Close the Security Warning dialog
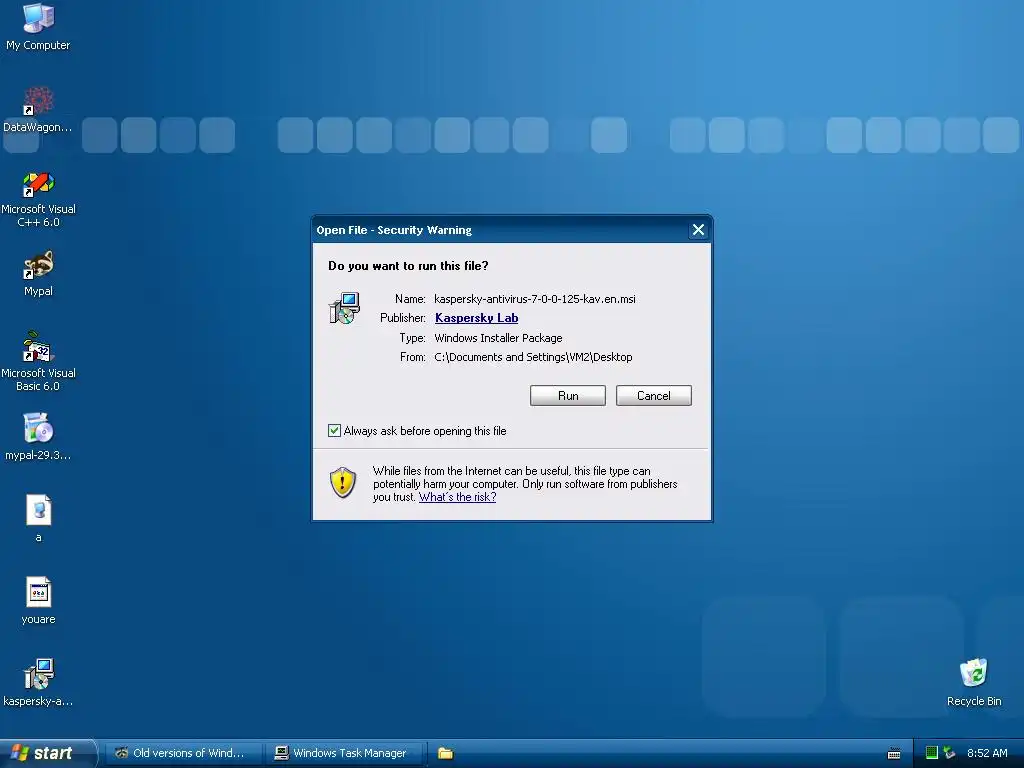This screenshot has height=768, width=1024. [698, 230]
